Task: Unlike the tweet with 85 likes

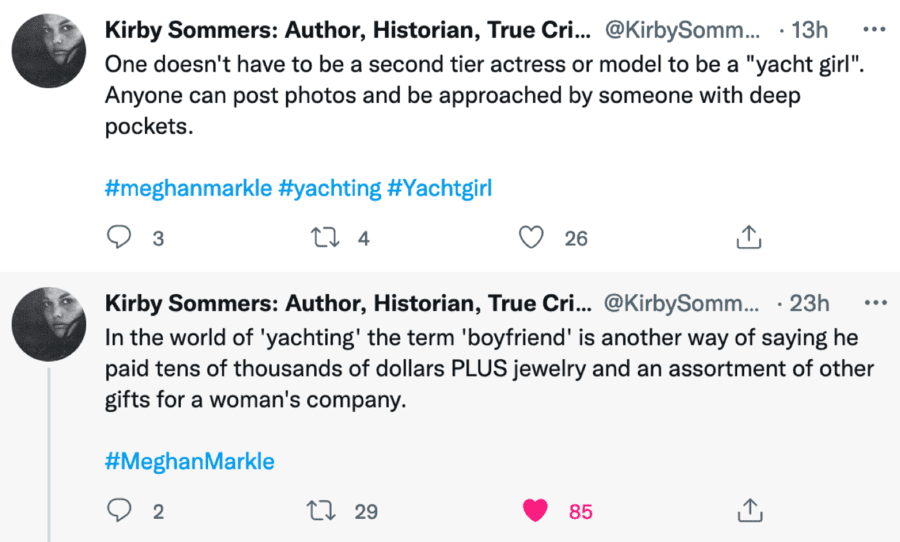Action: [536, 511]
